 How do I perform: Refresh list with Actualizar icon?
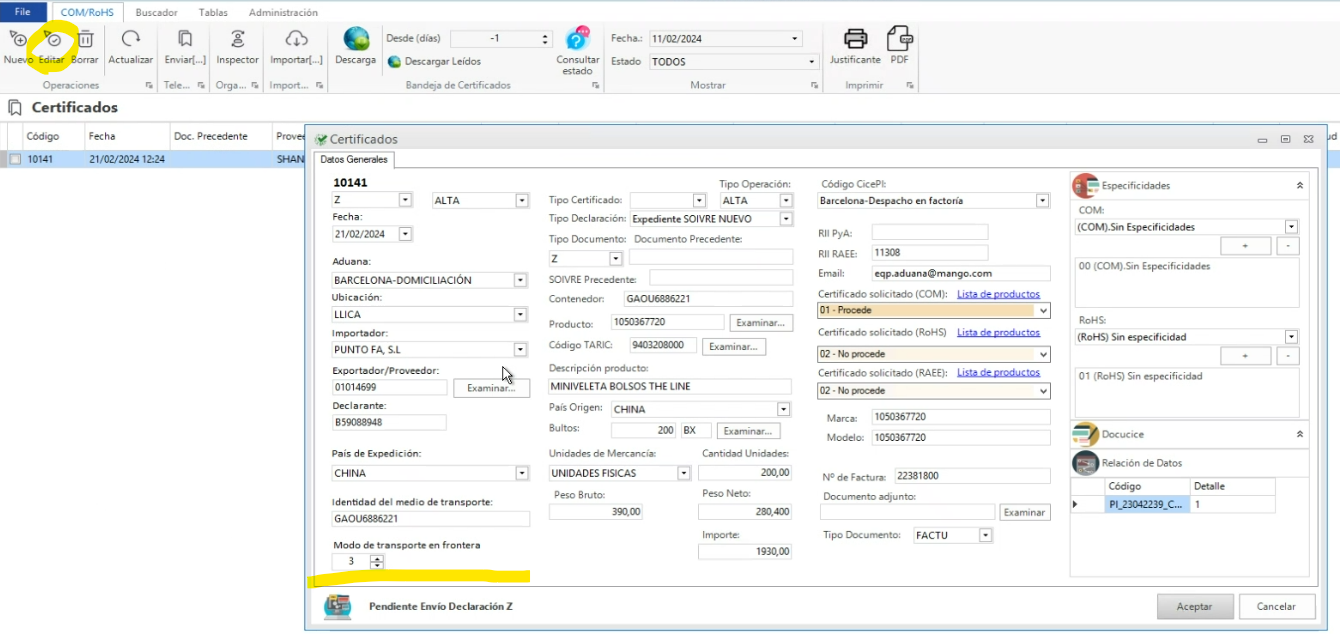pos(130,40)
